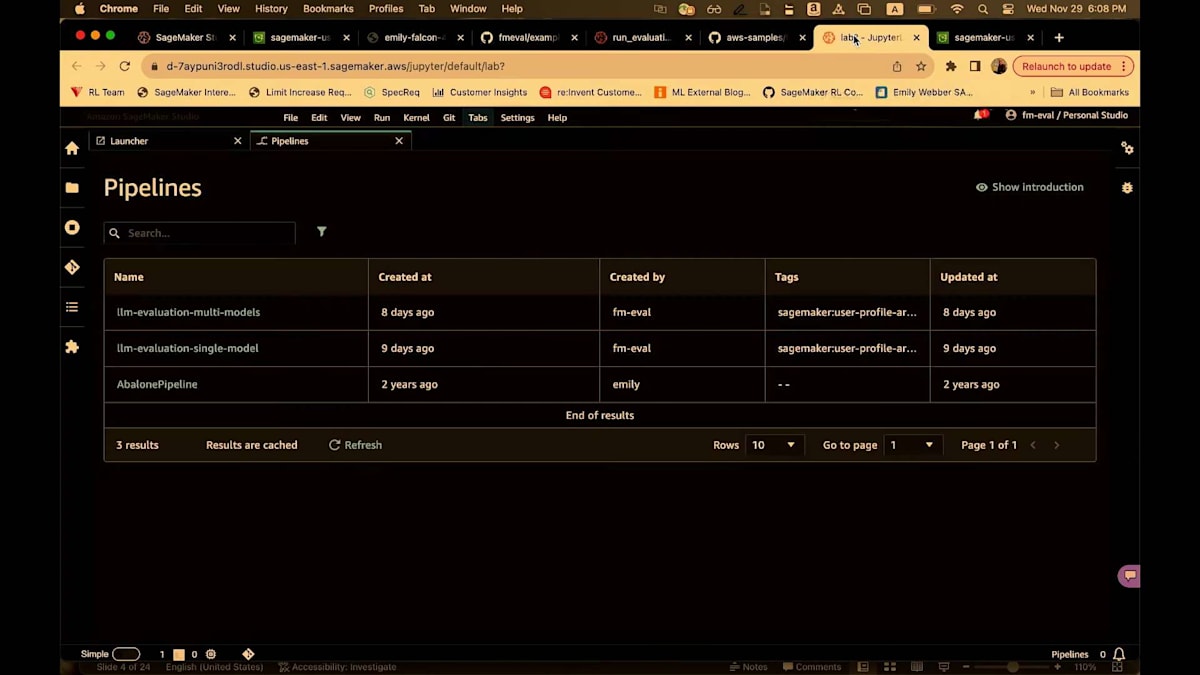The width and height of the screenshot is (1200, 675).
Task: Open the Go to page dropdown
Action: (913, 445)
